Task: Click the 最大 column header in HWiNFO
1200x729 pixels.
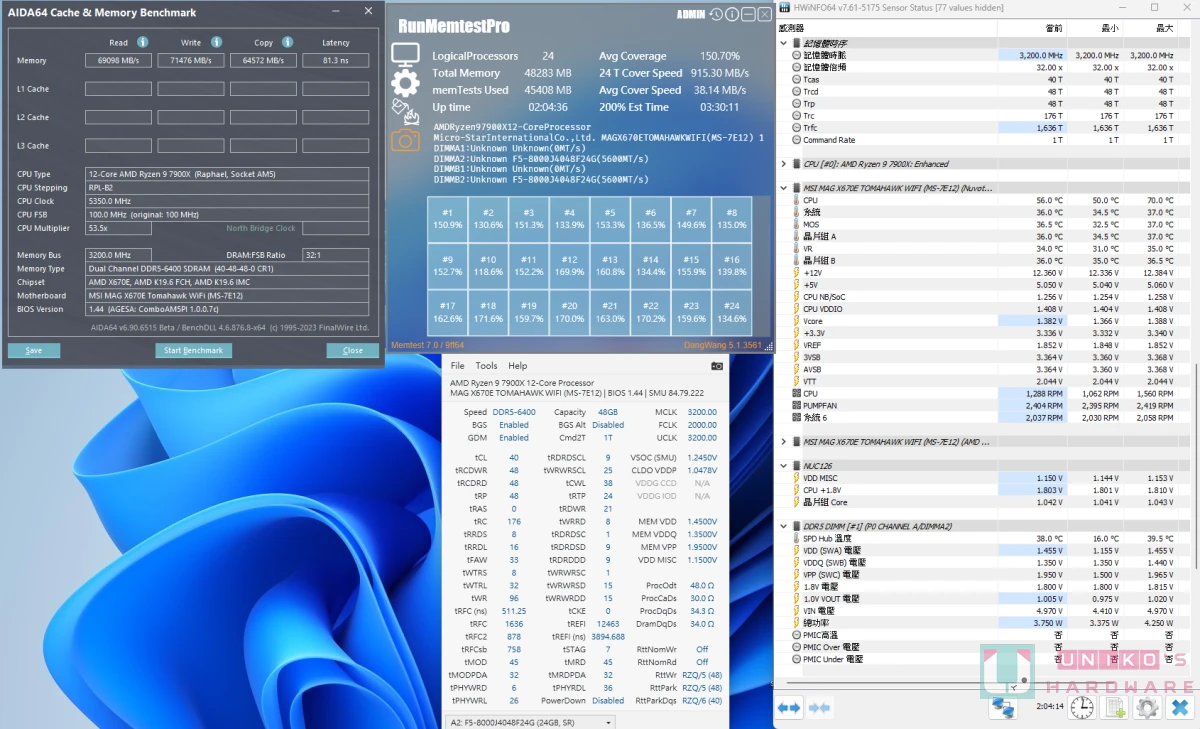Action: tap(1151, 29)
